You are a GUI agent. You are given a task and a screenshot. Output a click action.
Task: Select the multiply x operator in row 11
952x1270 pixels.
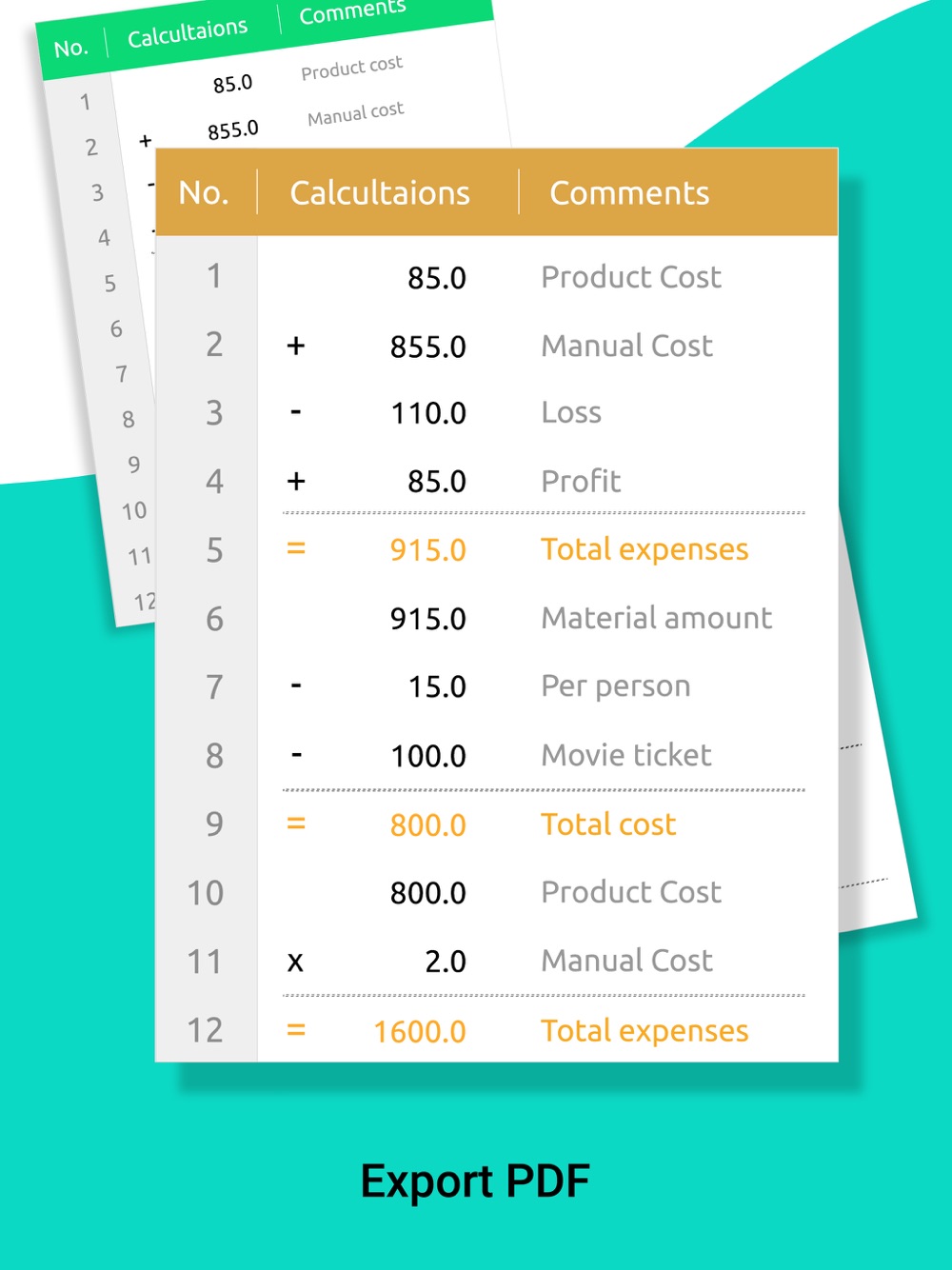coord(295,962)
